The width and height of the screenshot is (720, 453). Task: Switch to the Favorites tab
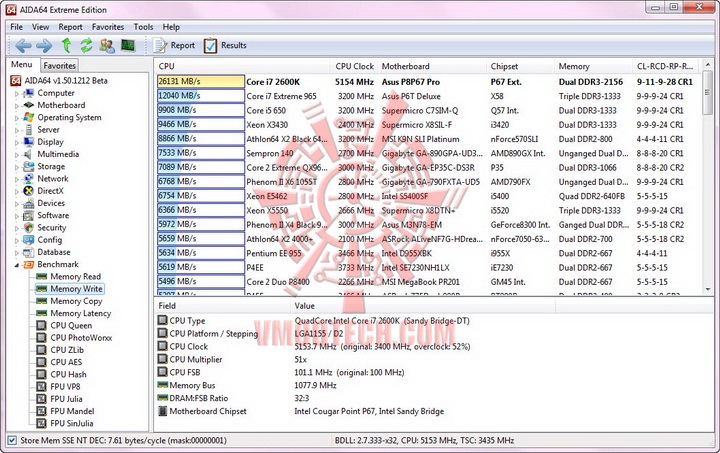click(x=59, y=66)
